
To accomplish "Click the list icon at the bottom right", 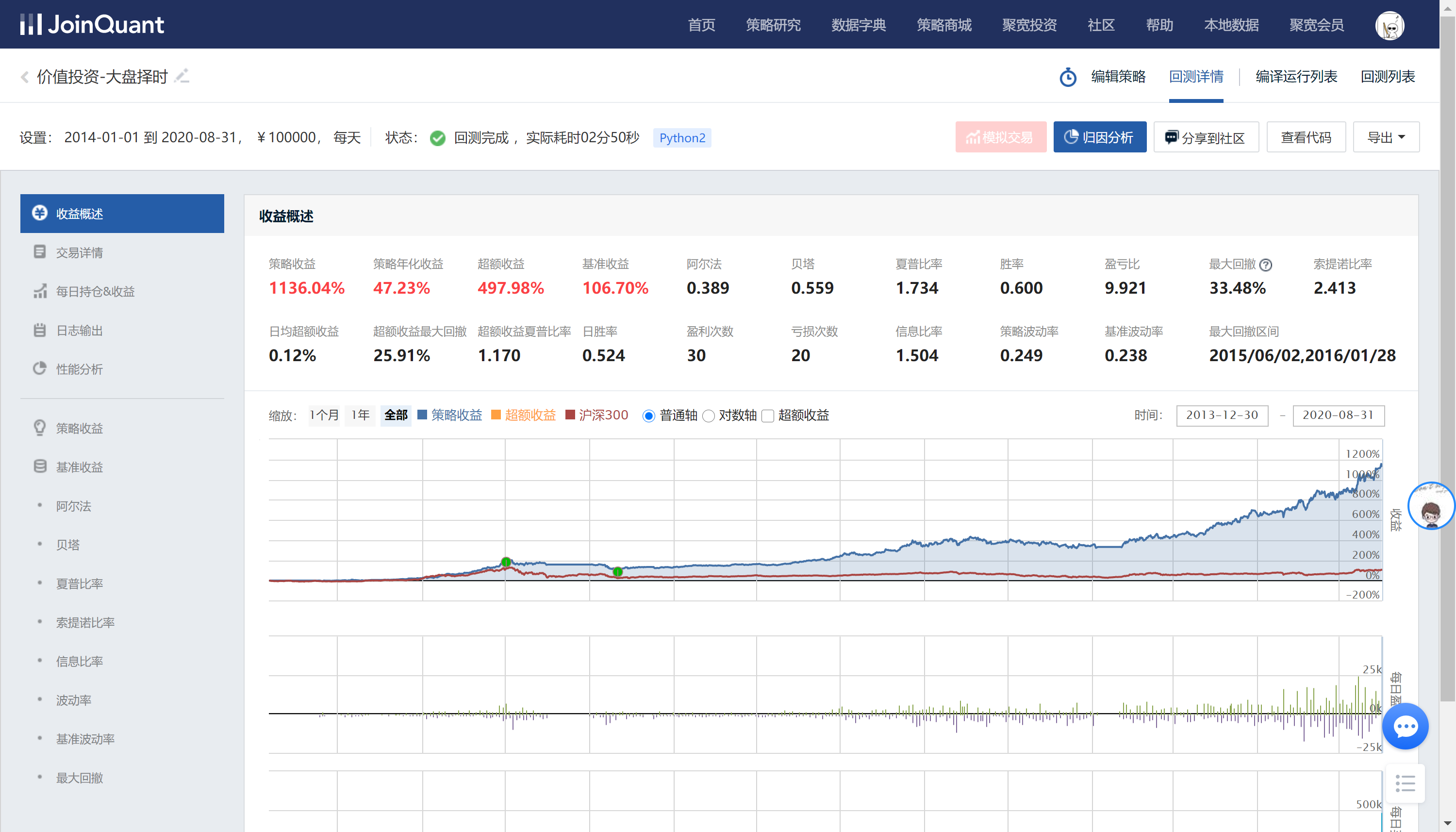I will (x=1405, y=783).
